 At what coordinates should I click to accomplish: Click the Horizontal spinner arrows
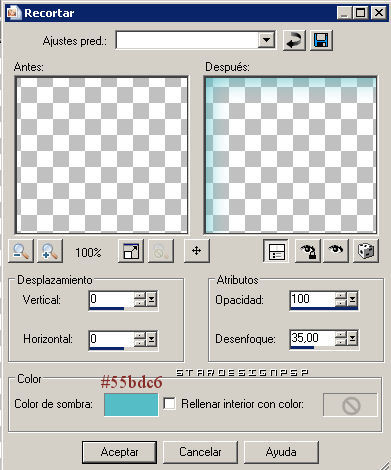coord(140,339)
